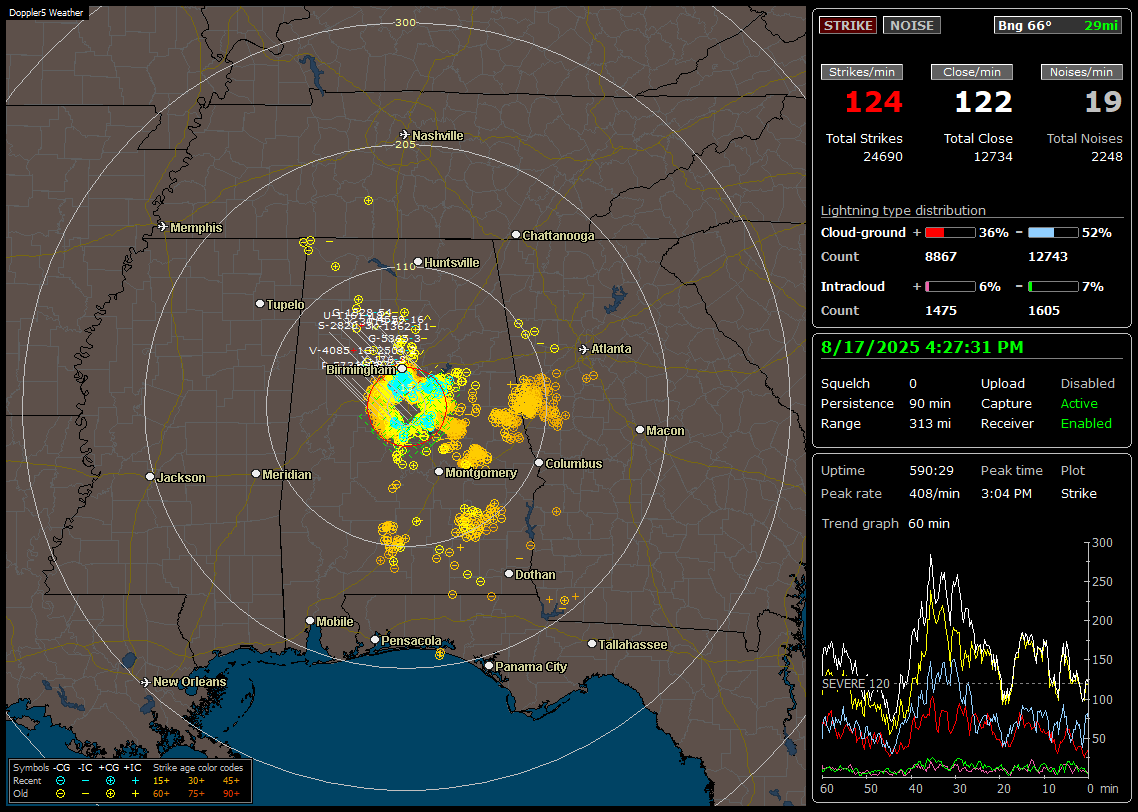Click the Upload status Disabled
The height and width of the screenshot is (812, 1138).
(x=1087, y=384)
